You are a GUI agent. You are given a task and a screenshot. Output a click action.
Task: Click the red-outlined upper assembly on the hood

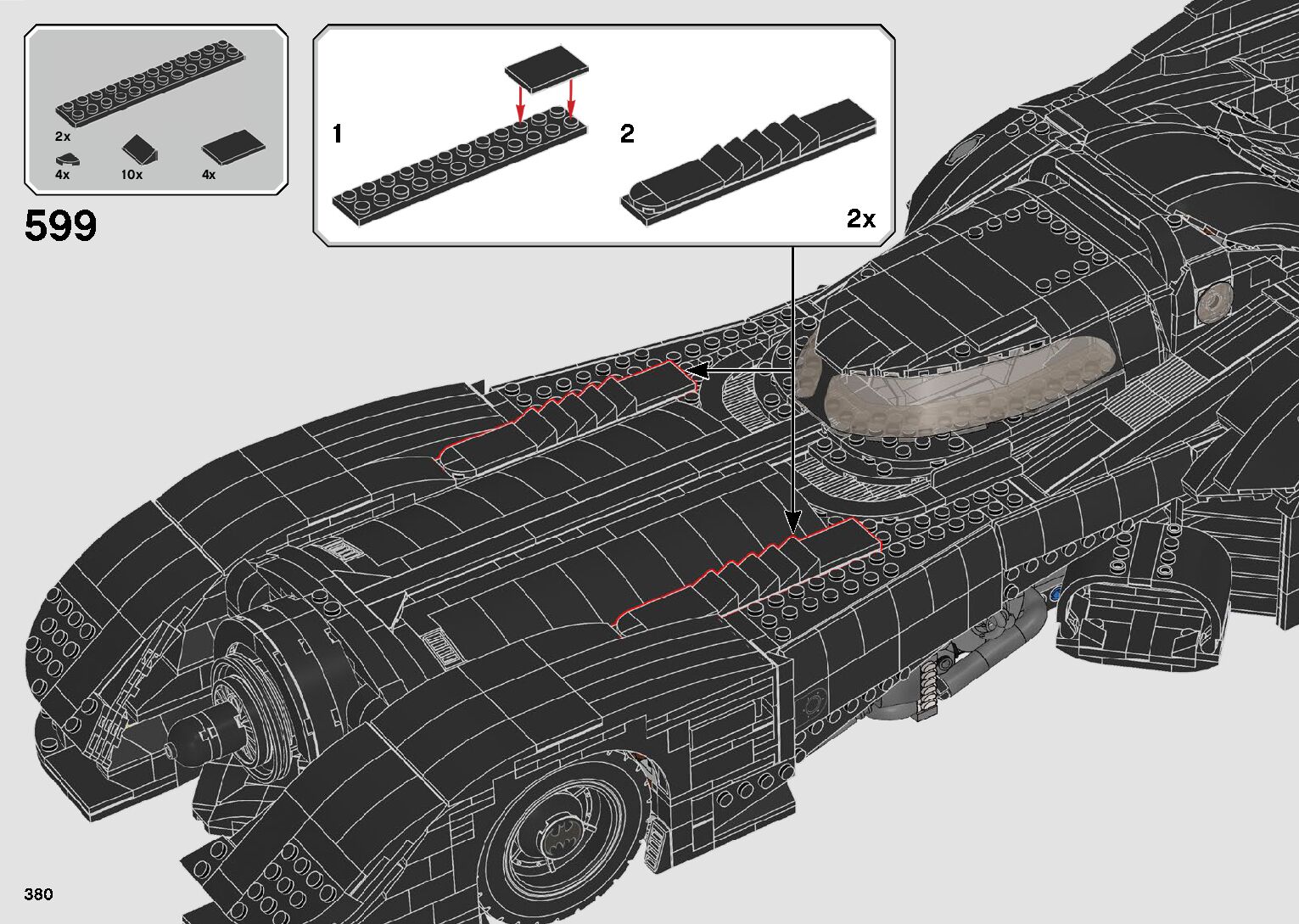point(568,415)
